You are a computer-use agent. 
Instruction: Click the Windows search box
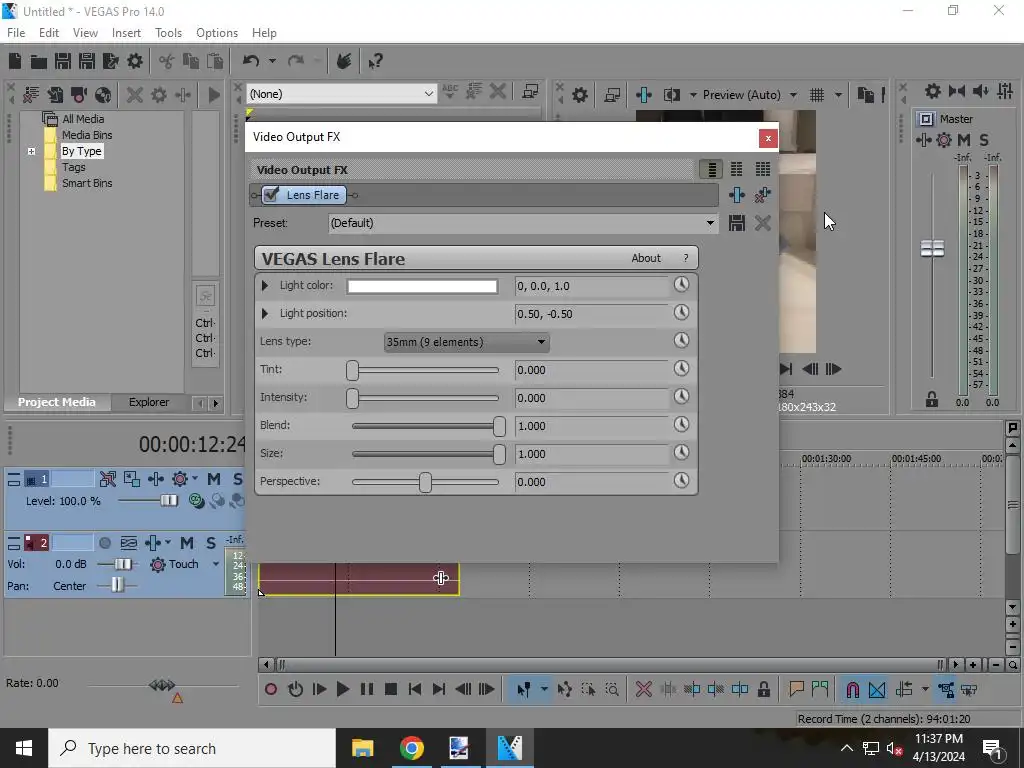click(x=192, y=748)
